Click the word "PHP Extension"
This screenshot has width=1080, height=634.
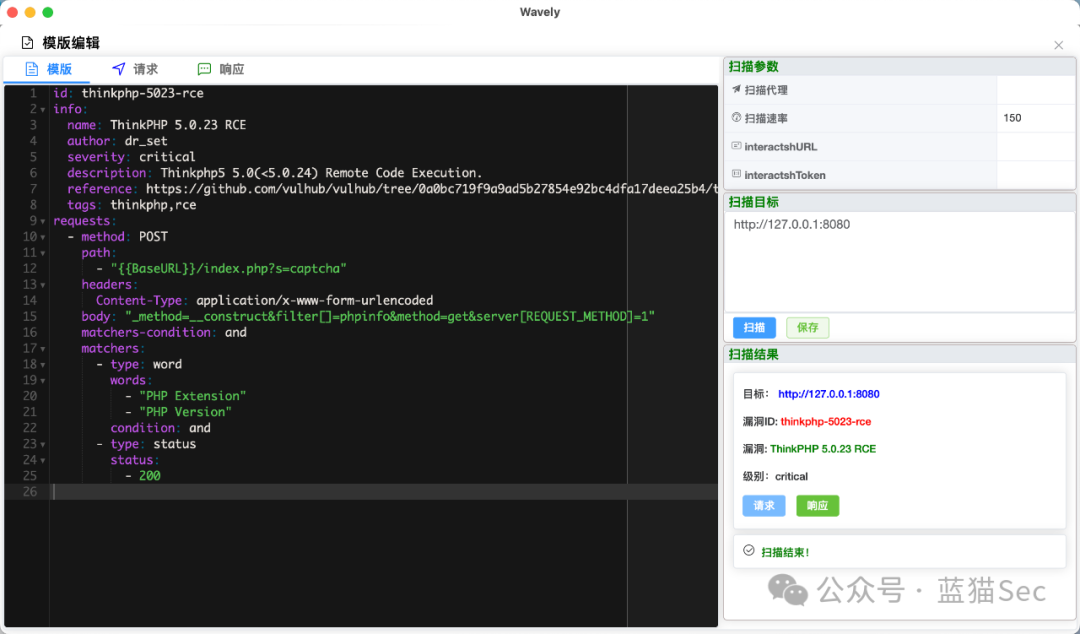[193, 396]
